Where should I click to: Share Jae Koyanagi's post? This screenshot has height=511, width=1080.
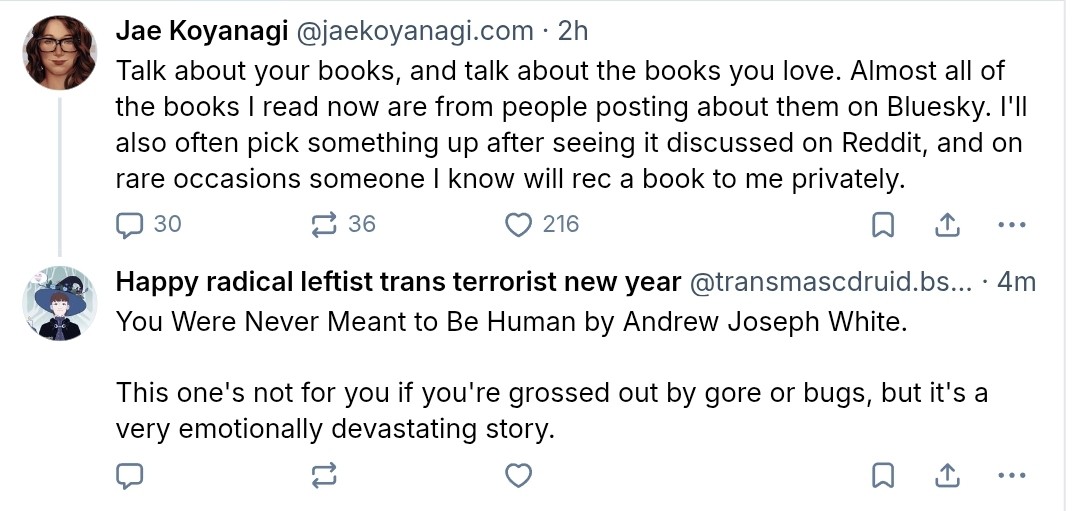[947, 225]
